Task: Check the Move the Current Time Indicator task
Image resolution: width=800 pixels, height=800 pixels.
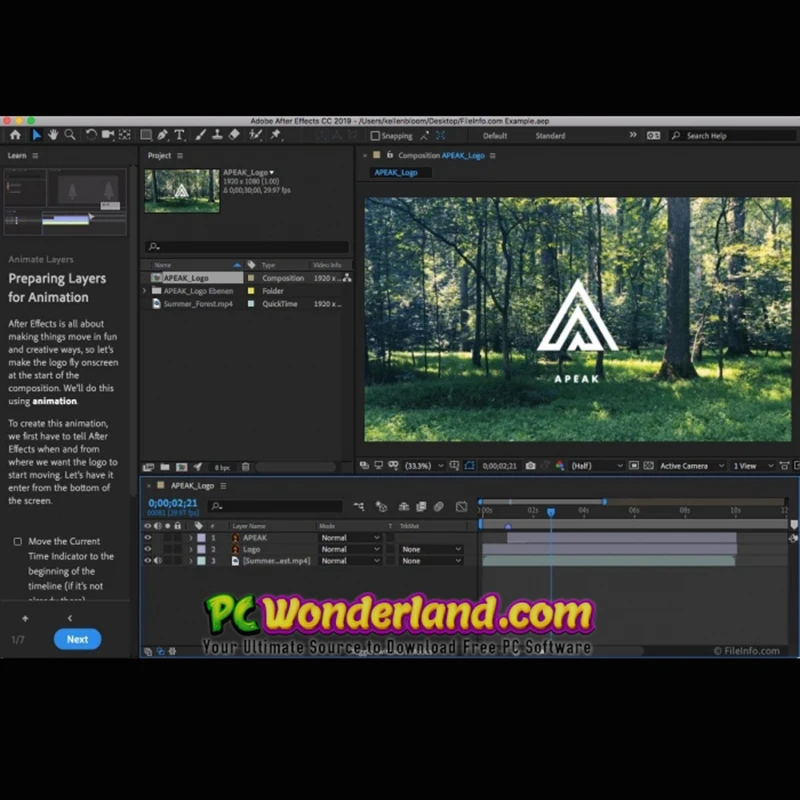Action: pos(17,541)
